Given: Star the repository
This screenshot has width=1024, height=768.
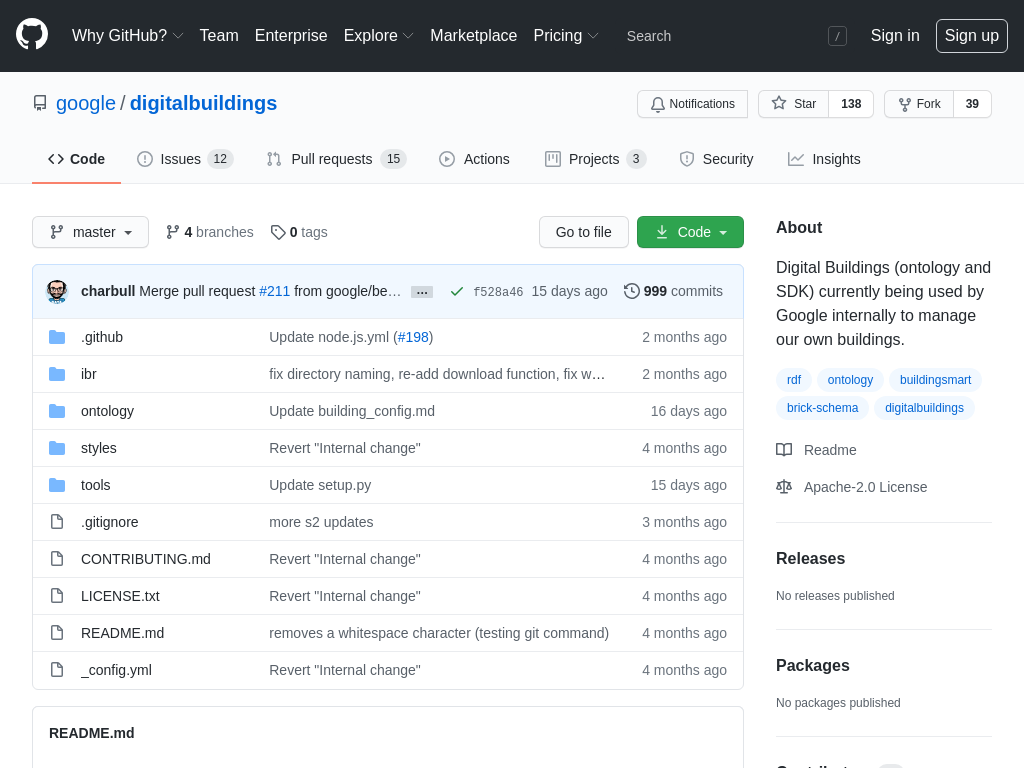Looking at the screenshot, I should point(793,104).
